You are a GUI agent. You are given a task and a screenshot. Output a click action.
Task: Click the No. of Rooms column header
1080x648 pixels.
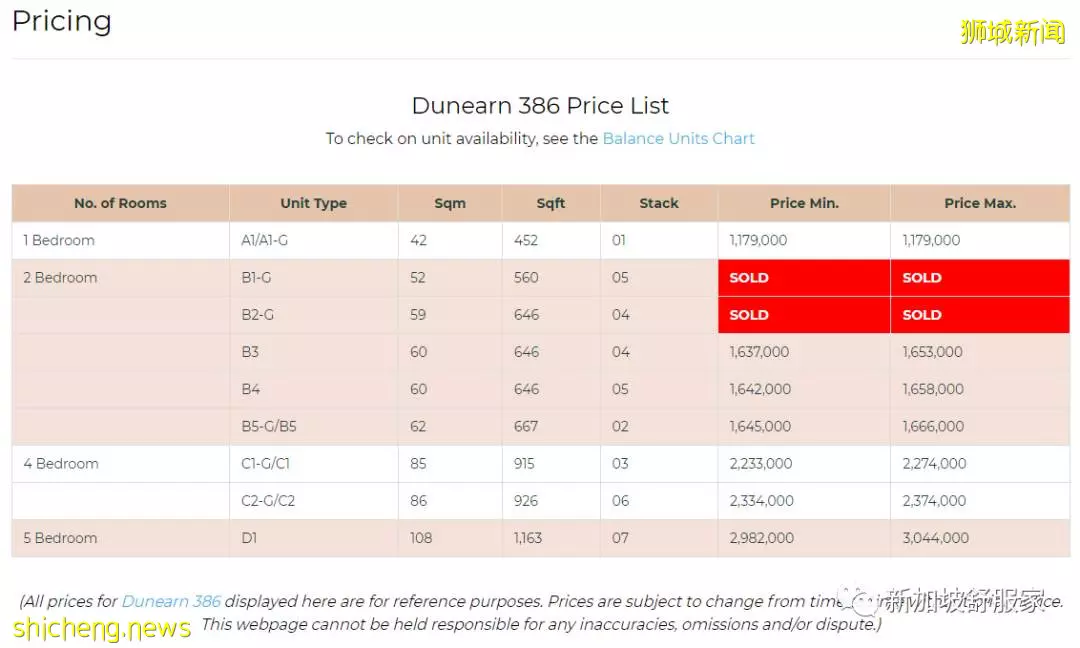(121, 203)
